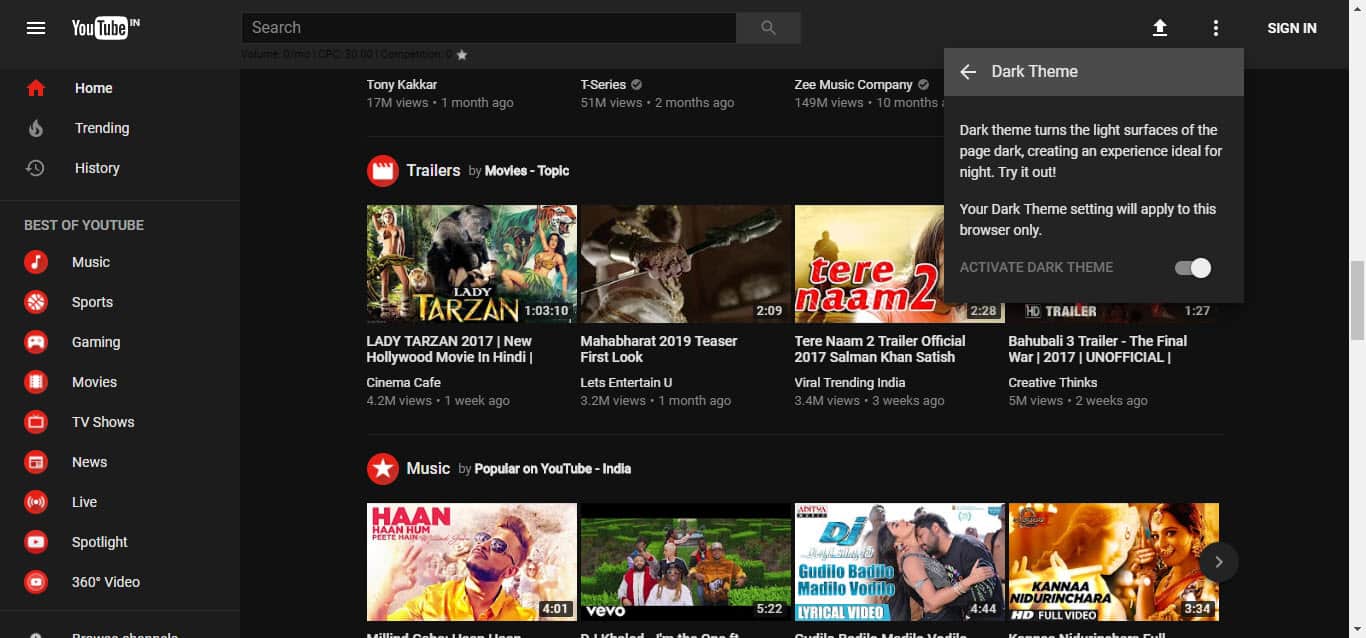Open the Zee Music Company channel
Viewport: 1366px width, 638px height.
(x=854, y=85)
